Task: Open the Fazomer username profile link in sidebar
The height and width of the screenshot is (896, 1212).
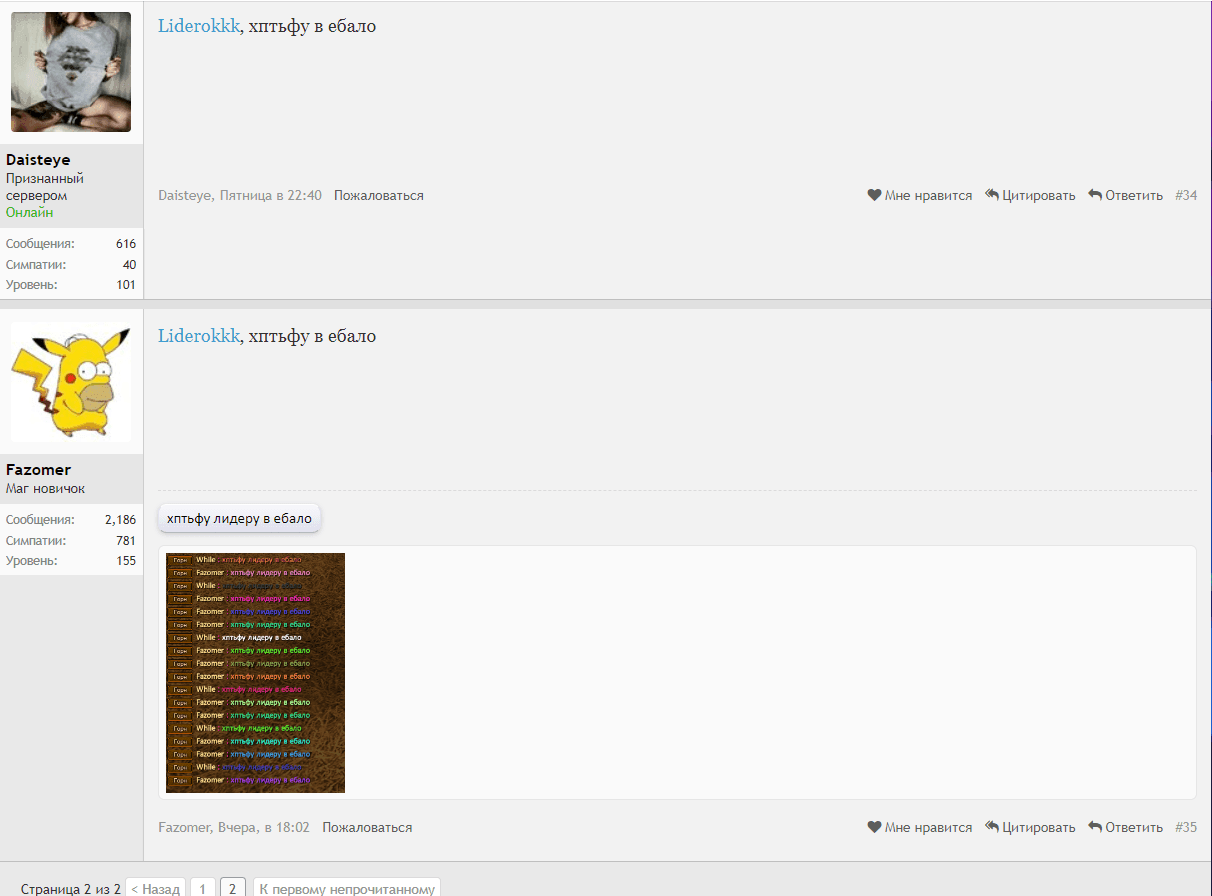Action: pyautogui.click(x=38, y=470)
